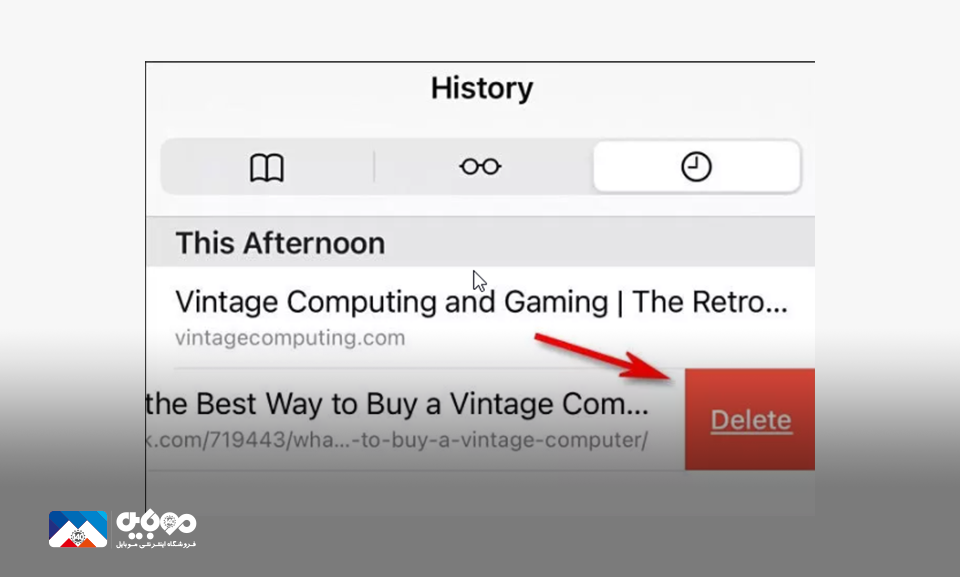Open the Bookmarks book icon tab
Image resolution: width=960 pixels, height=577 pixels.
point(267,167)
